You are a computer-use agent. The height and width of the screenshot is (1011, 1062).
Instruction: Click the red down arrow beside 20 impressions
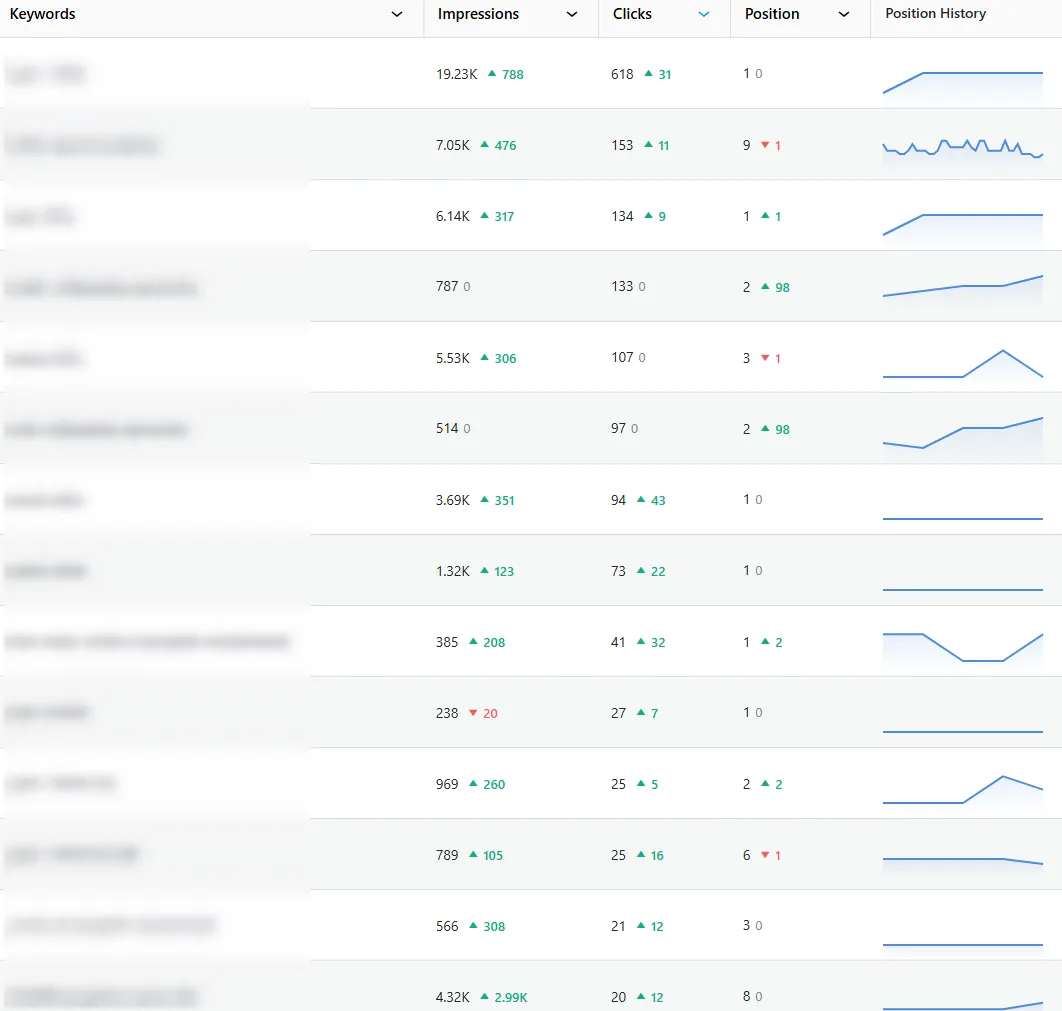pos(473,713)
